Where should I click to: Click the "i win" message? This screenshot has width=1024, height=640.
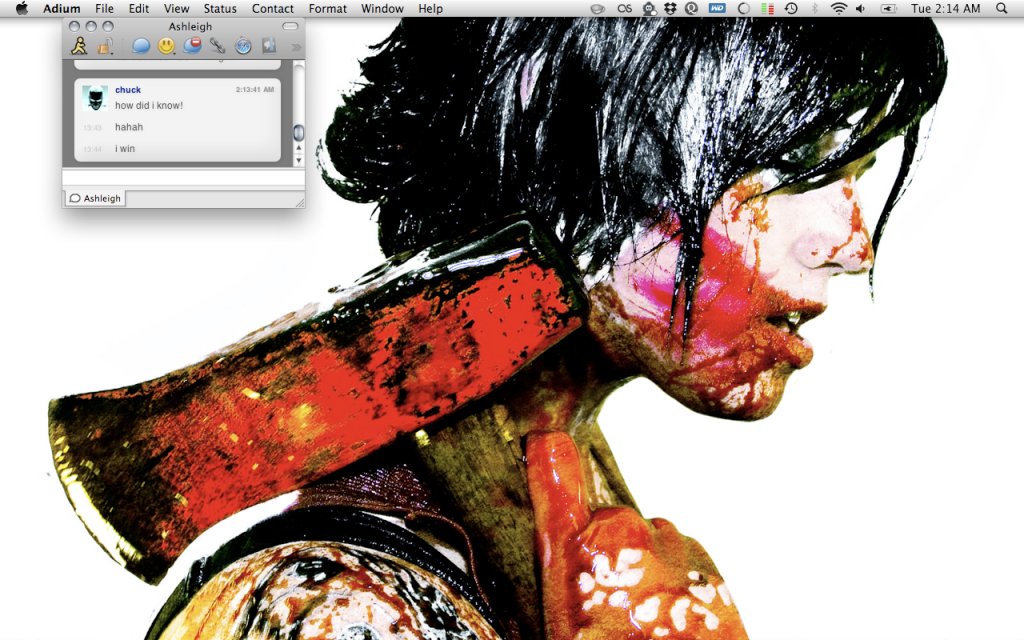(x=125, y=148)
